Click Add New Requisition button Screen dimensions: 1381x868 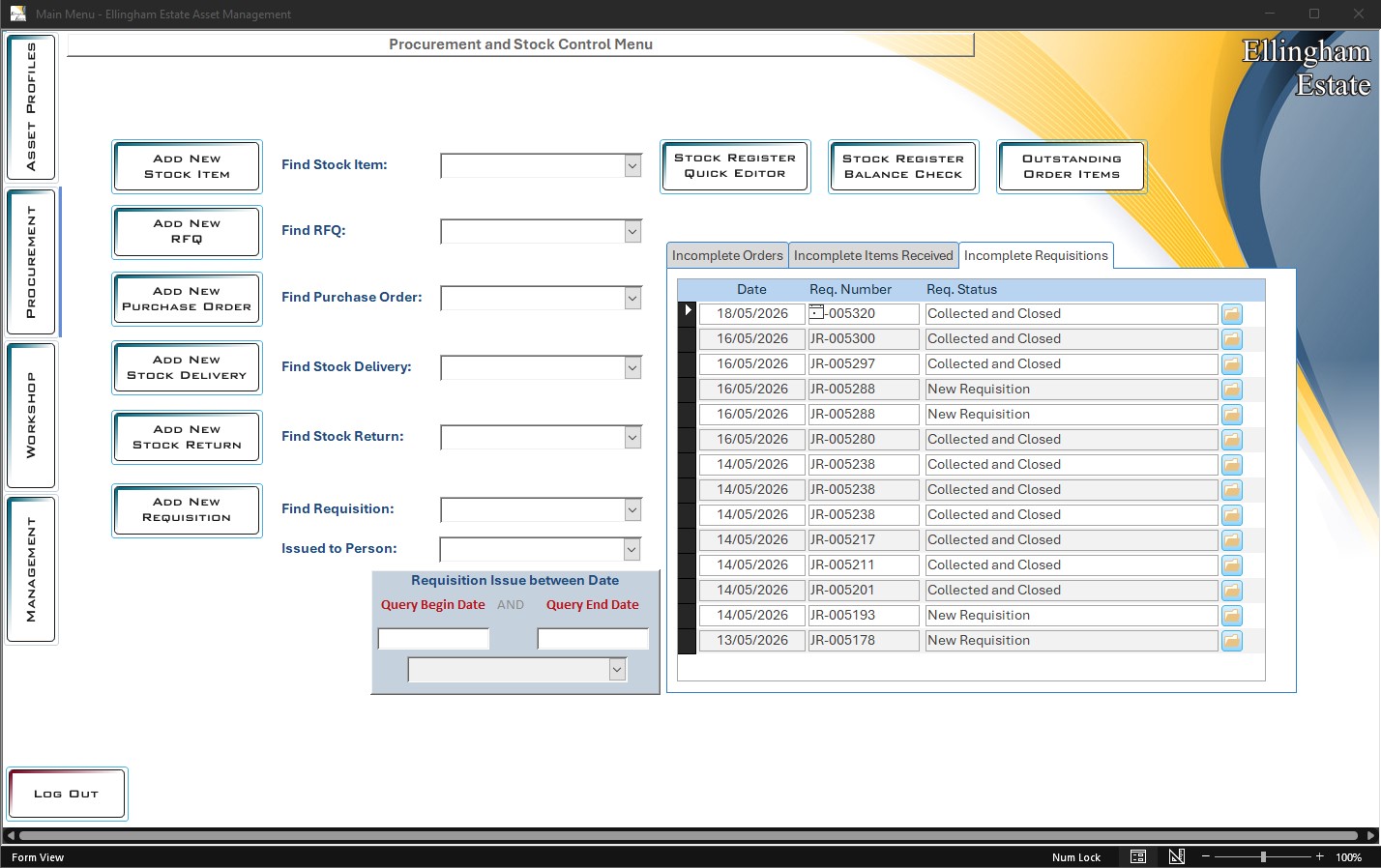[187, 509]
